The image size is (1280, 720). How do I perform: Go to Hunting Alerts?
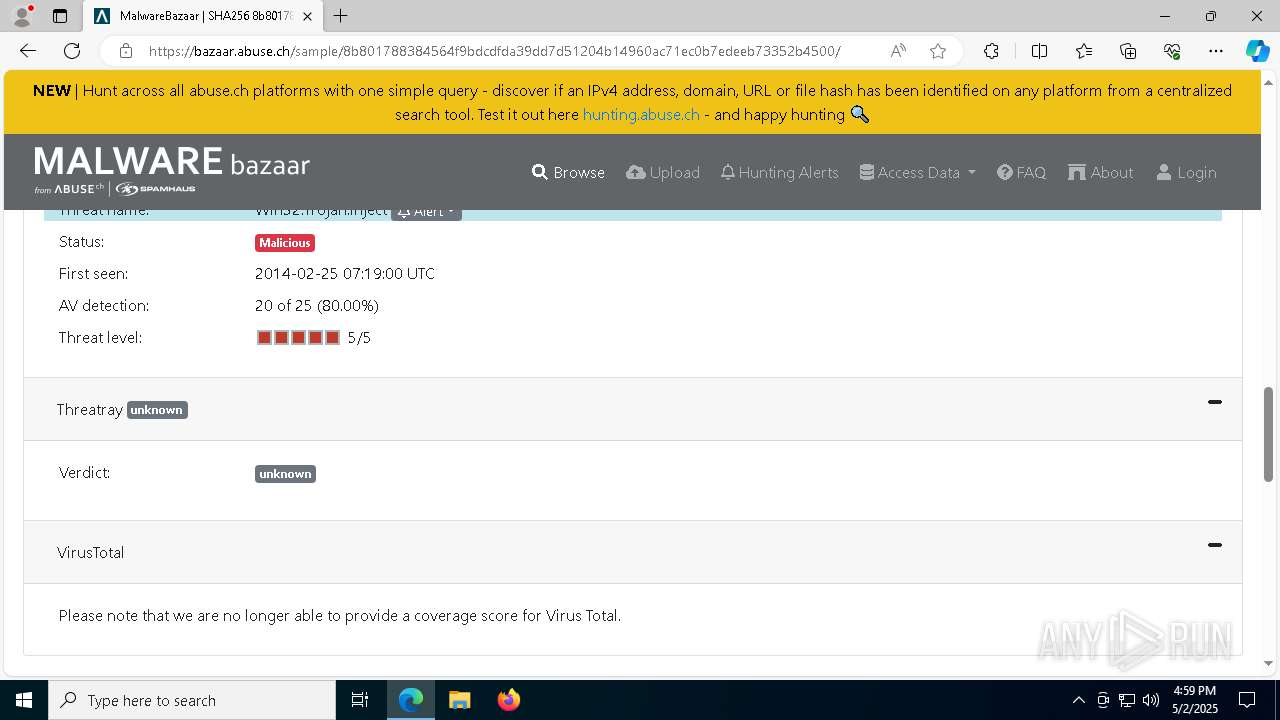pyautogui.click(x=779, y=172)
